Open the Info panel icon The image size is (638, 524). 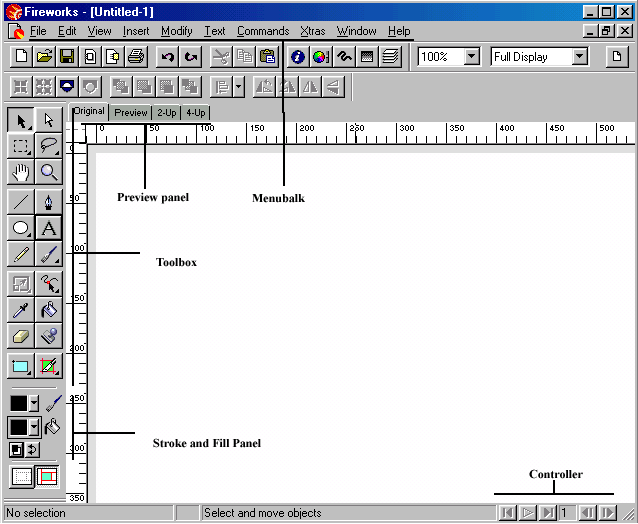coord(297,57)
